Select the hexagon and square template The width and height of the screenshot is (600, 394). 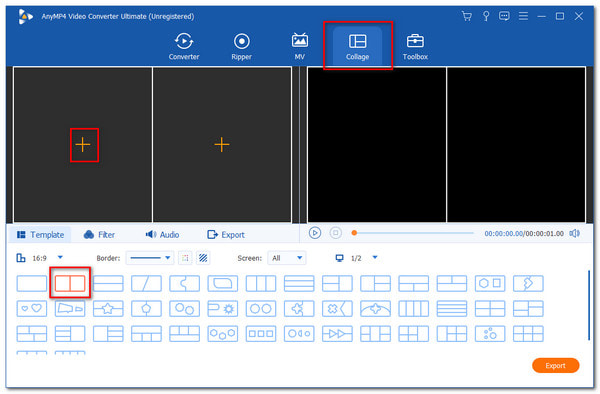490,283
